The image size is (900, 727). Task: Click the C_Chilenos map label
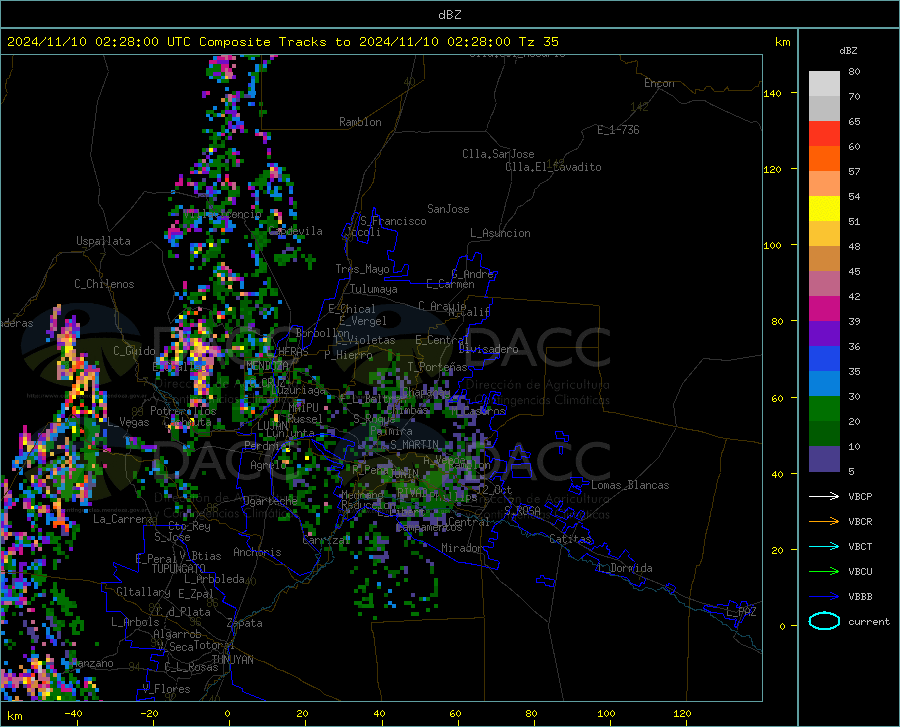pyautogui.click(x=104, y=284)
